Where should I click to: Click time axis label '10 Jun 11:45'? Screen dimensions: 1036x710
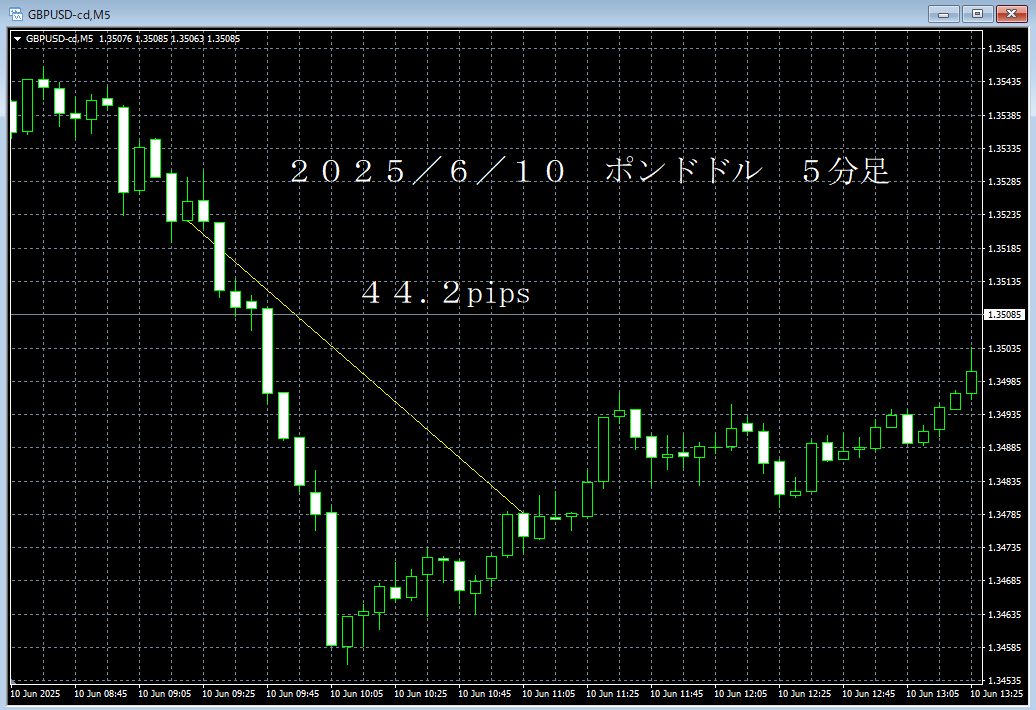point(677,694)
